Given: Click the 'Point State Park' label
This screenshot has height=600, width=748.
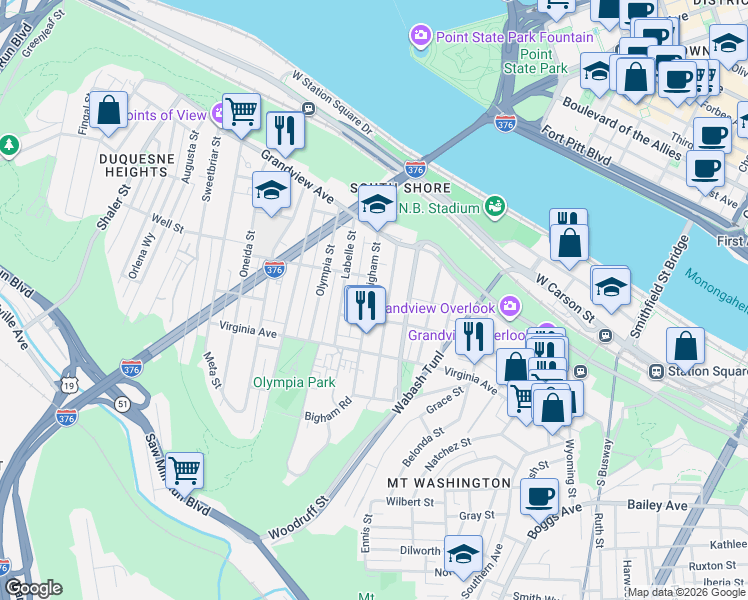Looking at the screenshot, I should [536, 62].
